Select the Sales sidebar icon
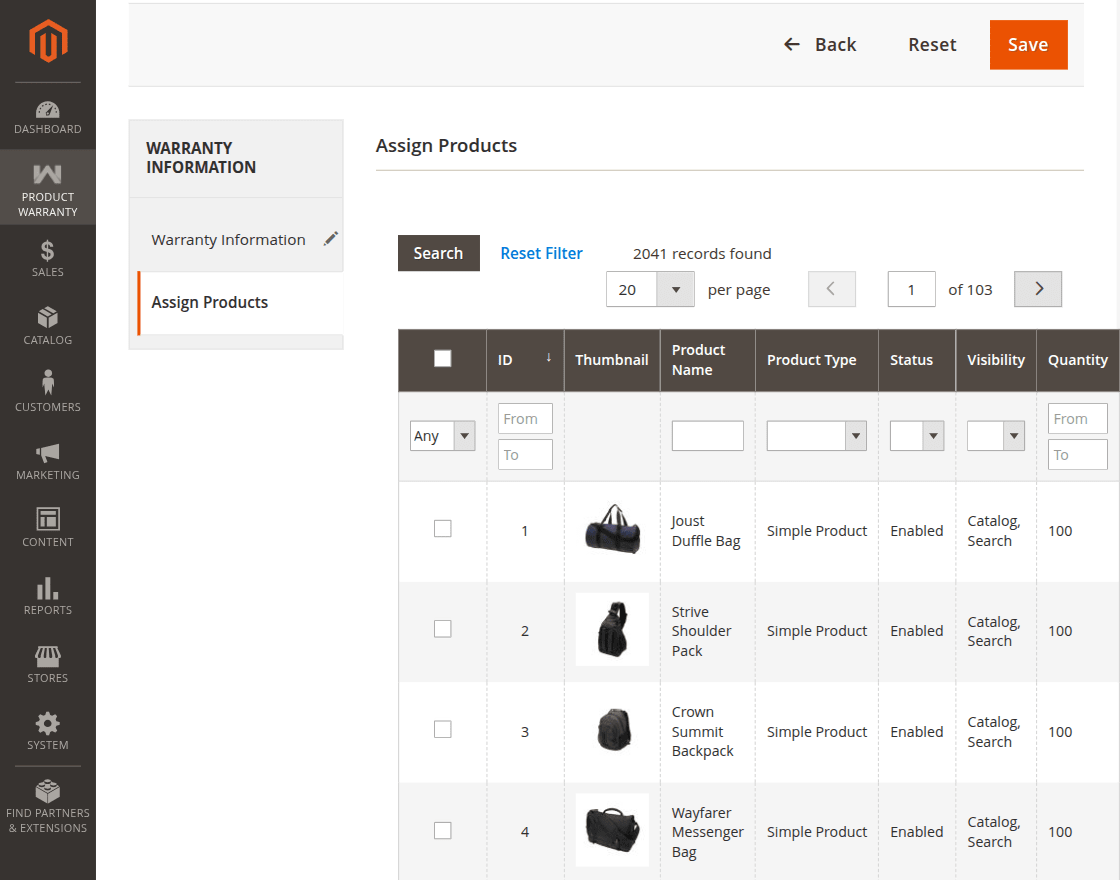 [47, 255]
